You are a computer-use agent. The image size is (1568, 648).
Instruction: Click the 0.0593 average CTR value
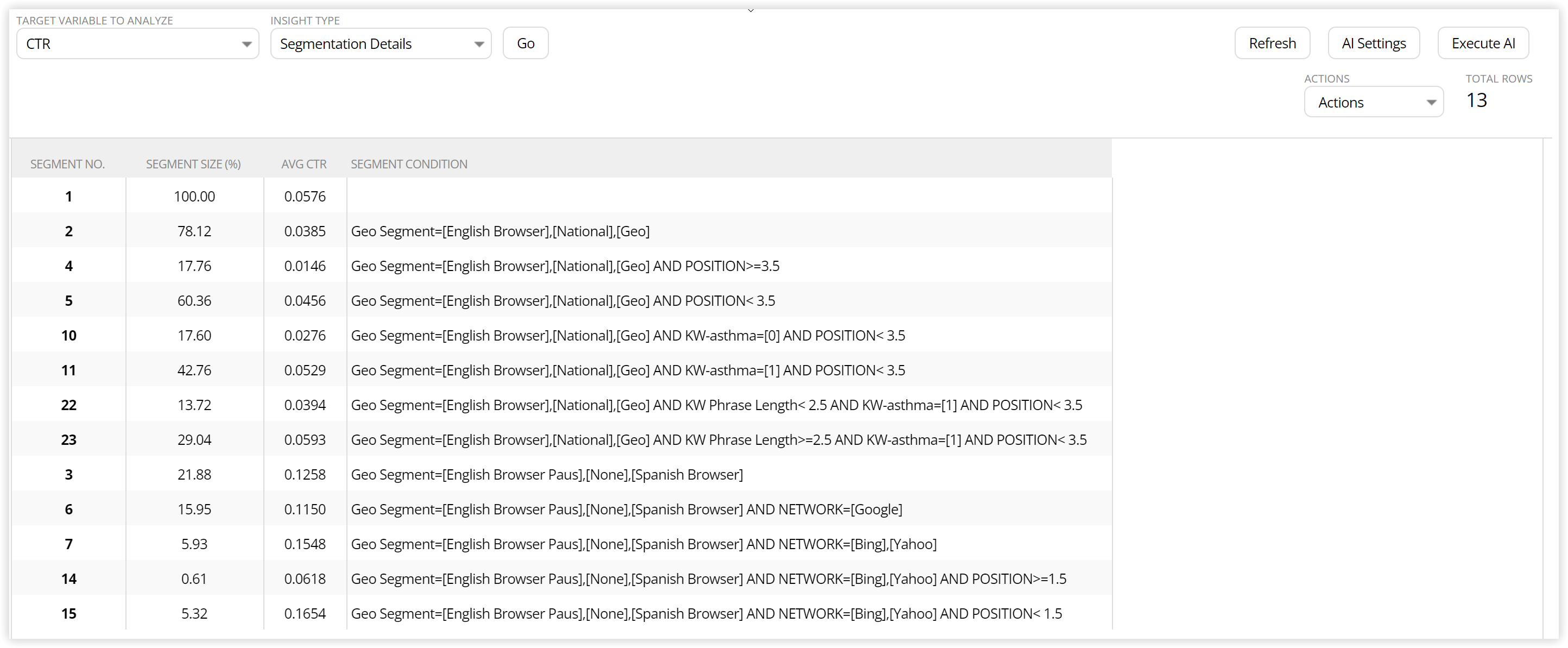tap(305, 439)
